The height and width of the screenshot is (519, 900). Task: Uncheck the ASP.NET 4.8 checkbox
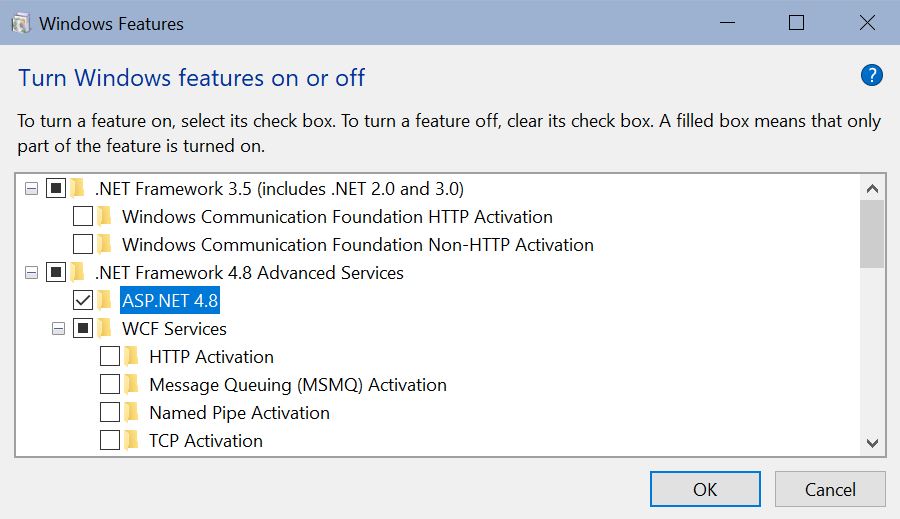tap(83, 300)
